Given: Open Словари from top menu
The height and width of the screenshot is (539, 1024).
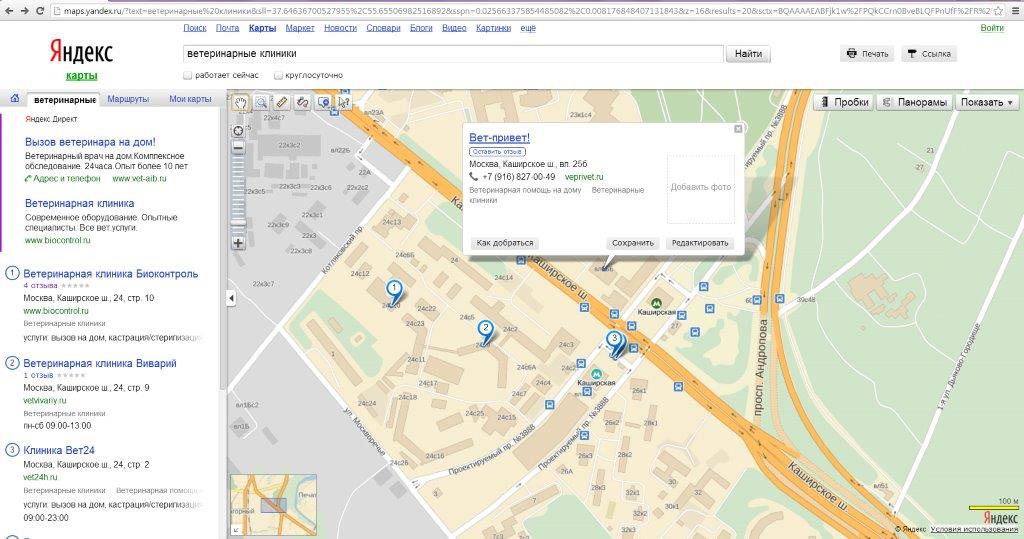Looking at the screenshot, I should (383, 28).
